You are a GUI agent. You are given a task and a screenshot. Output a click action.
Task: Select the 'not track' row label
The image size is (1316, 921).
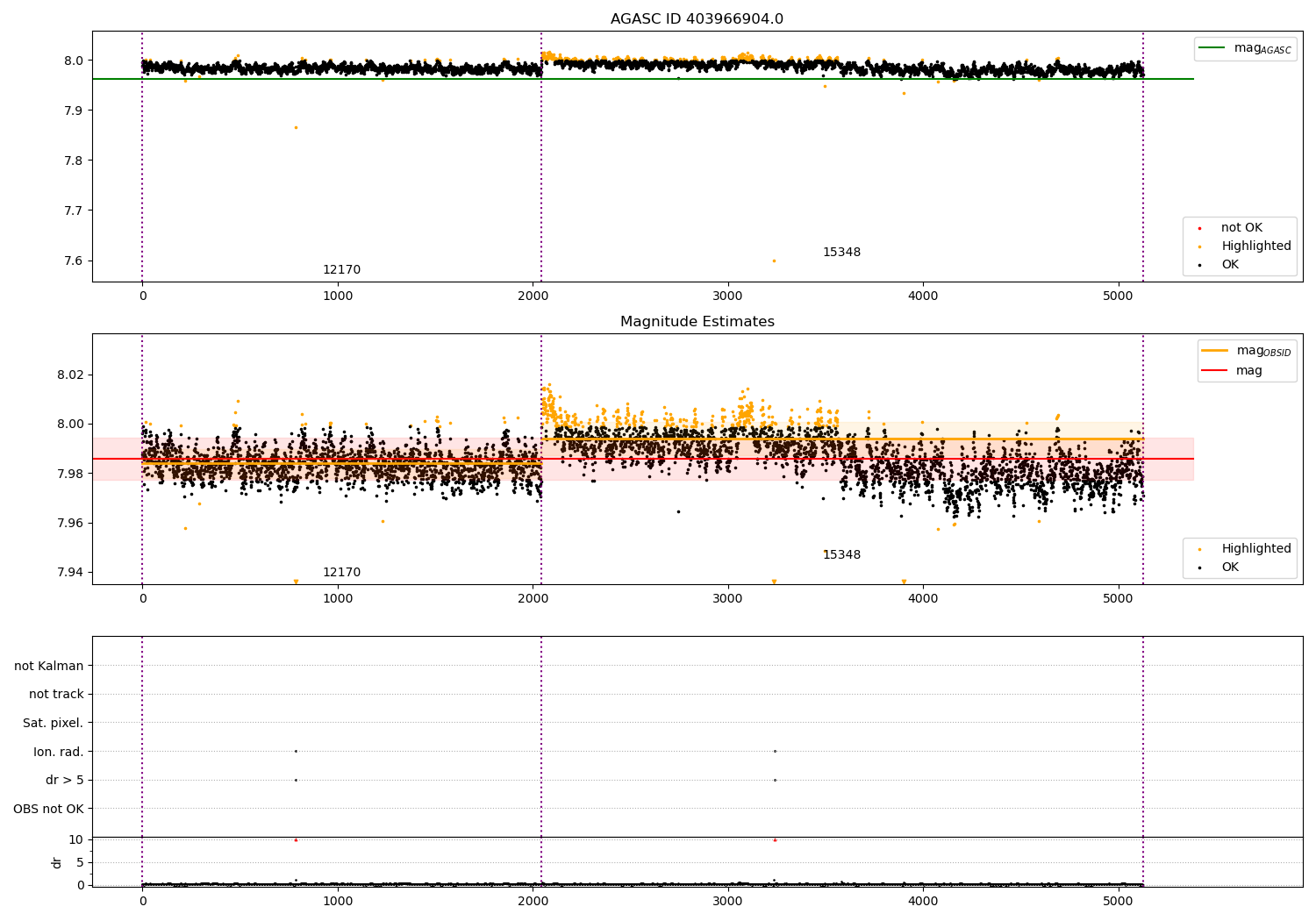pyautogui.click(x=56, y=695)
